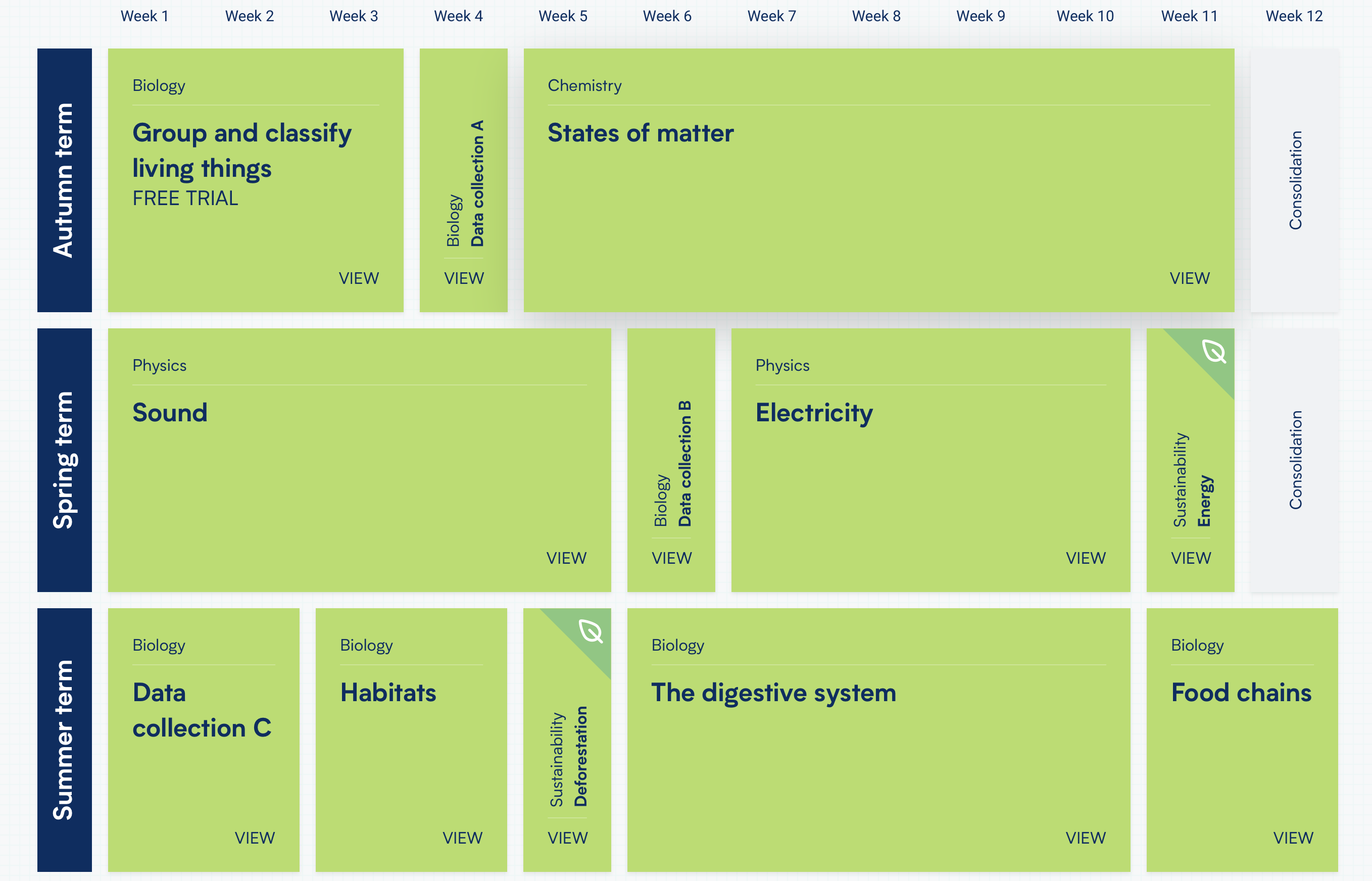Click the Physics label above Electricity
1372x881 pixels.
(x=782, y=366)
